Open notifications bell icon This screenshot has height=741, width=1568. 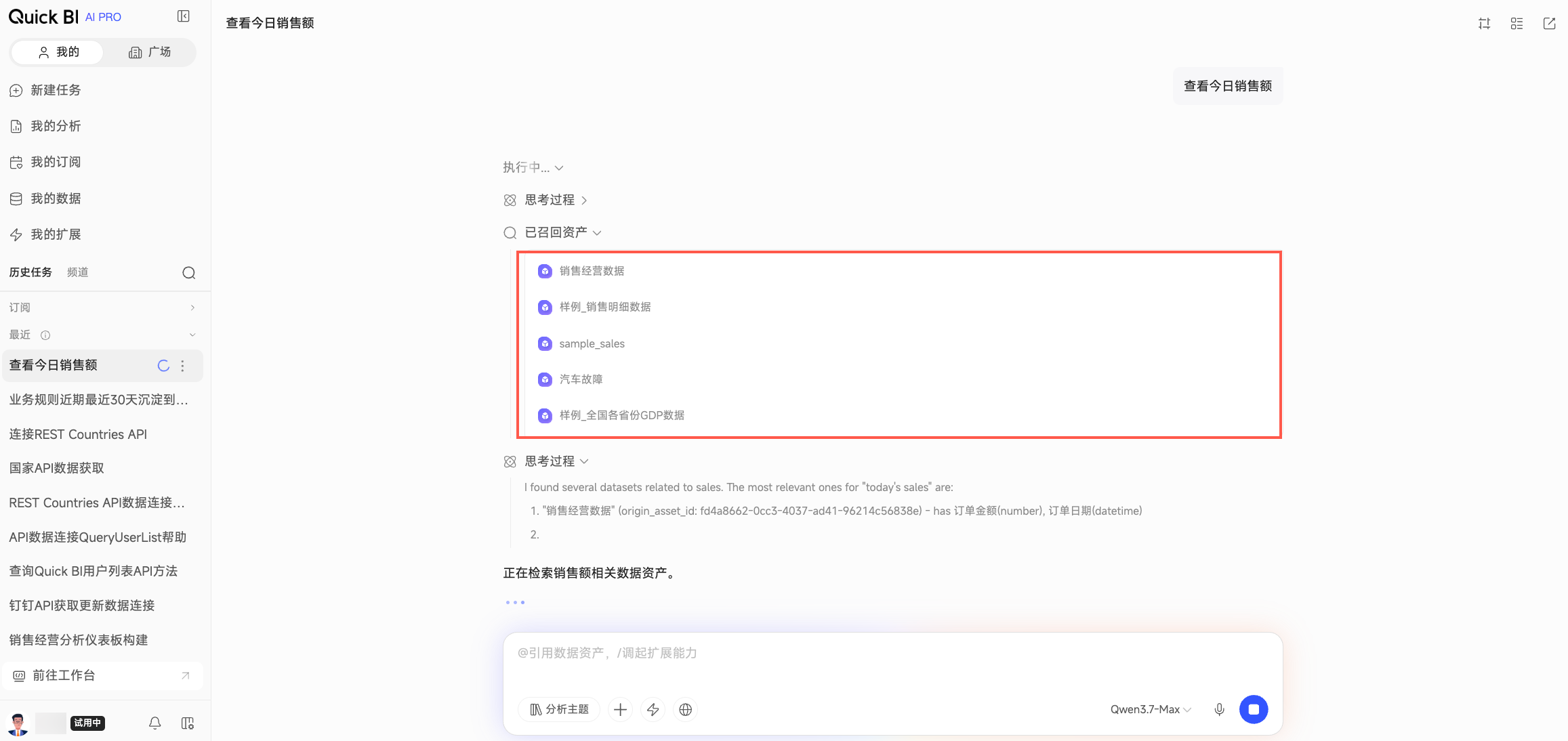(x=155, y=723)
